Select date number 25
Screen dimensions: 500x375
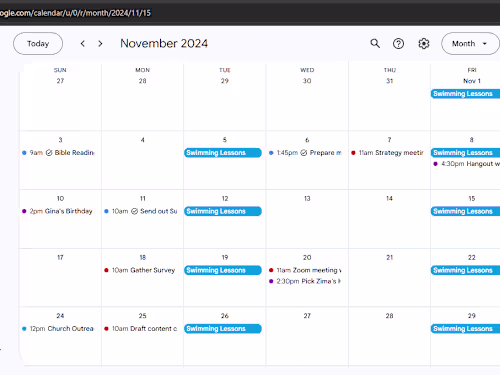(143, 316)
